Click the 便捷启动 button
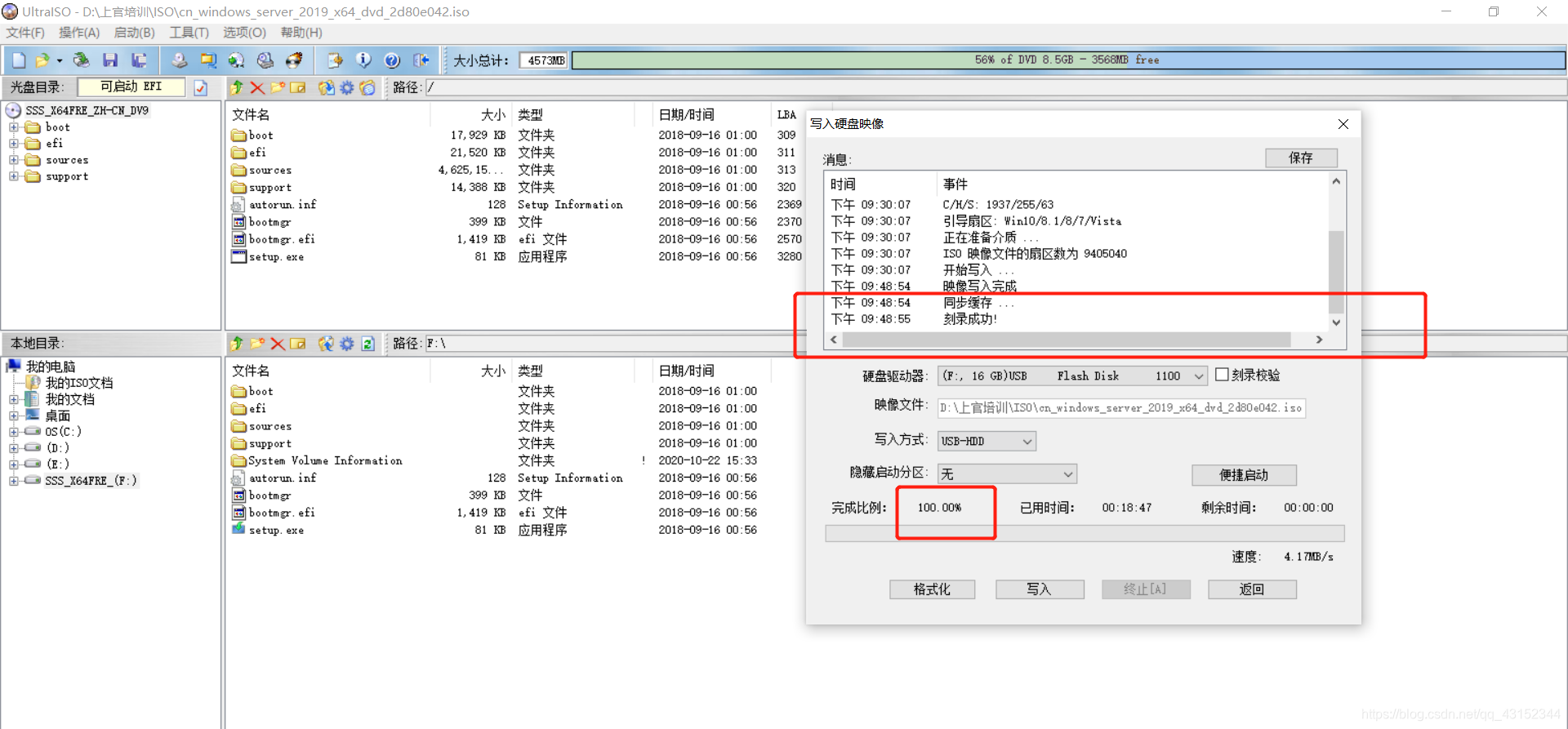Screen dimensions: 1568x729 (x=1244, y=475)
